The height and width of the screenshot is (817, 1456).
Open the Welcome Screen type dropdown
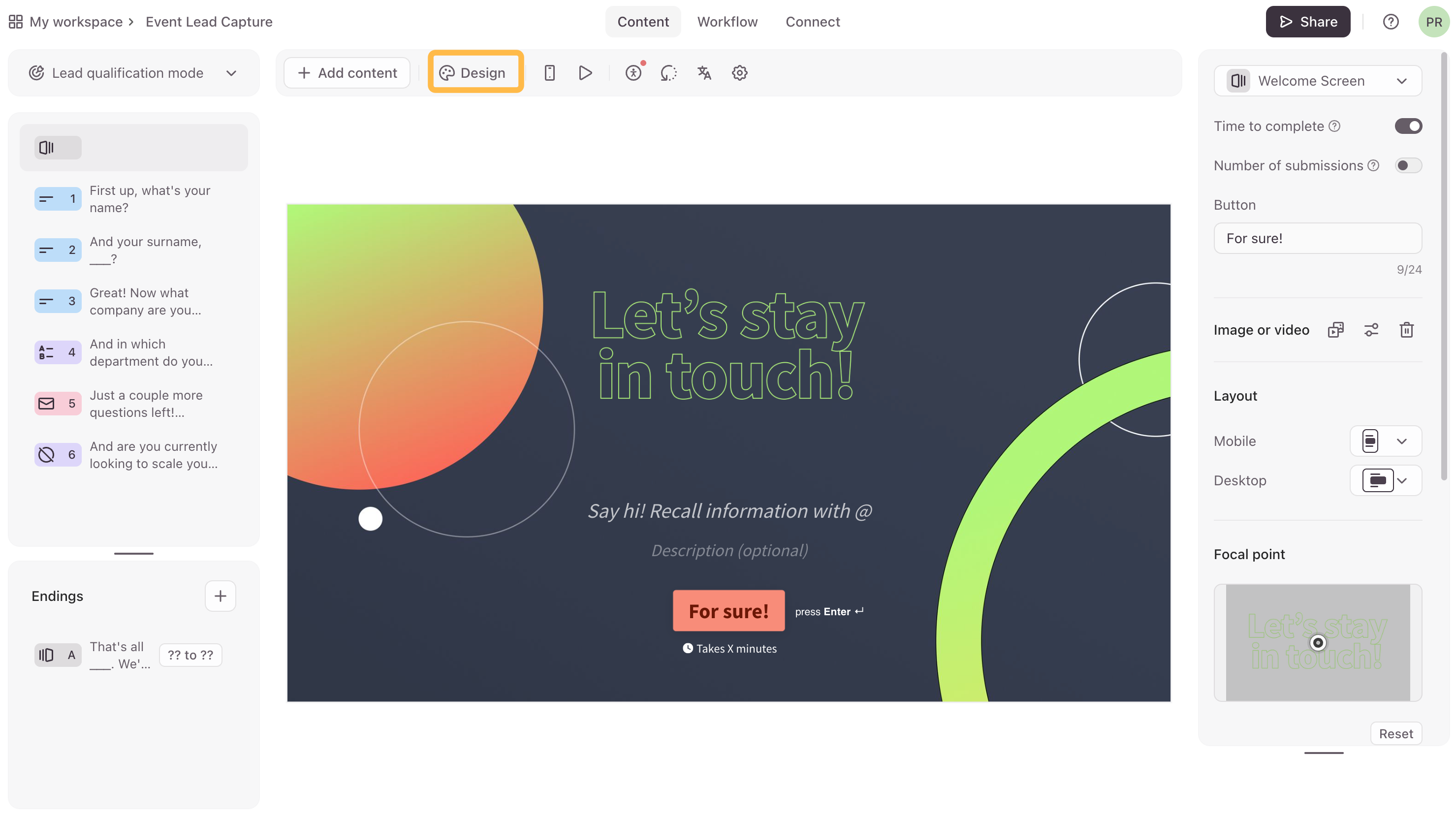tap(1318, 81)
